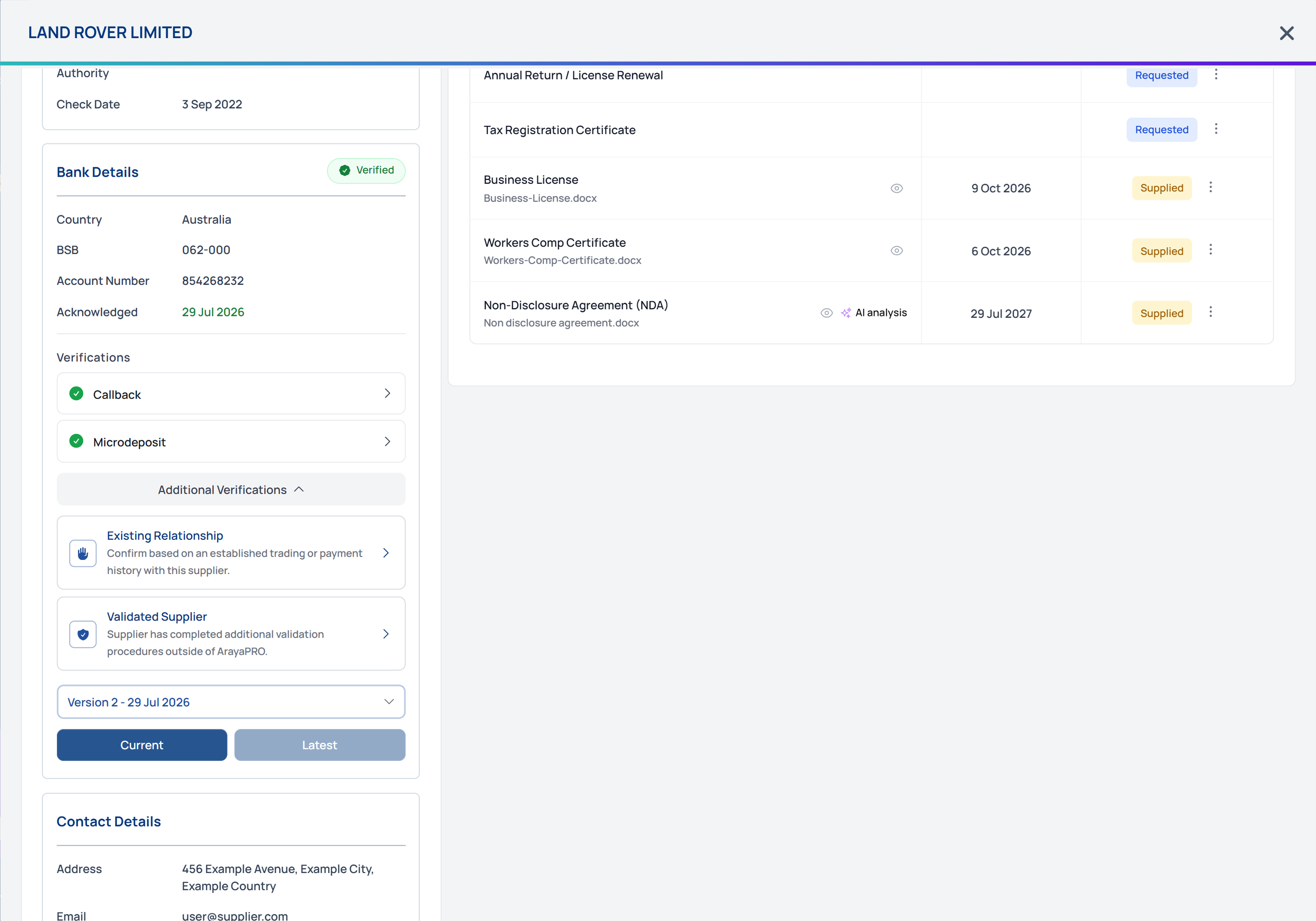
Task: Click email user@supplier.com
Action: coord(235,915)
